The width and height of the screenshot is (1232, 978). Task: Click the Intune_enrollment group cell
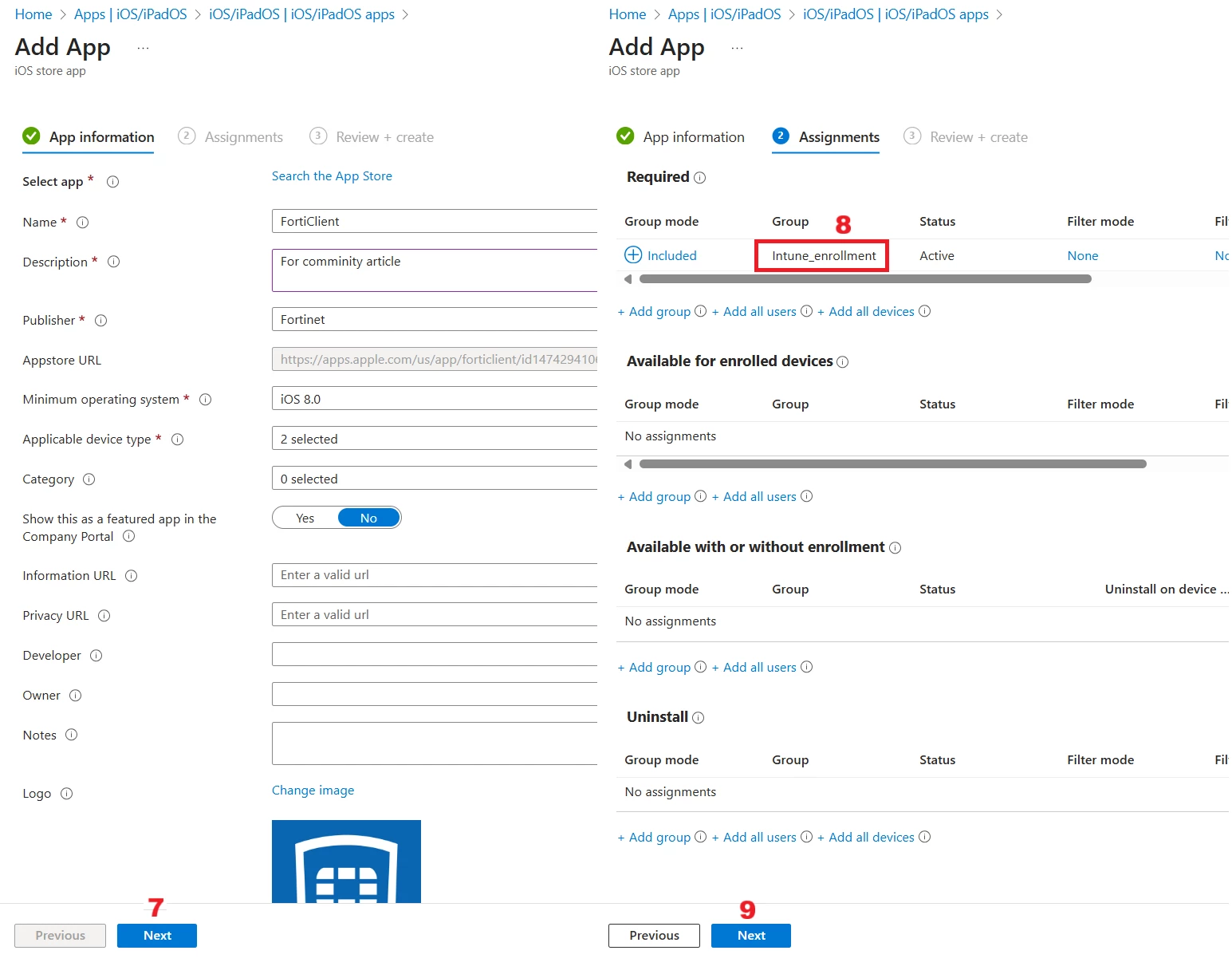824,256
